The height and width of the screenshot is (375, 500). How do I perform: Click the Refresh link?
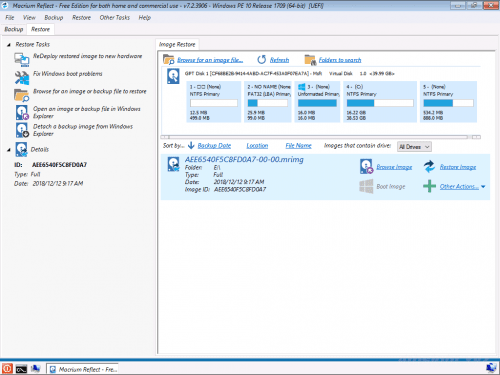[279, 60]
